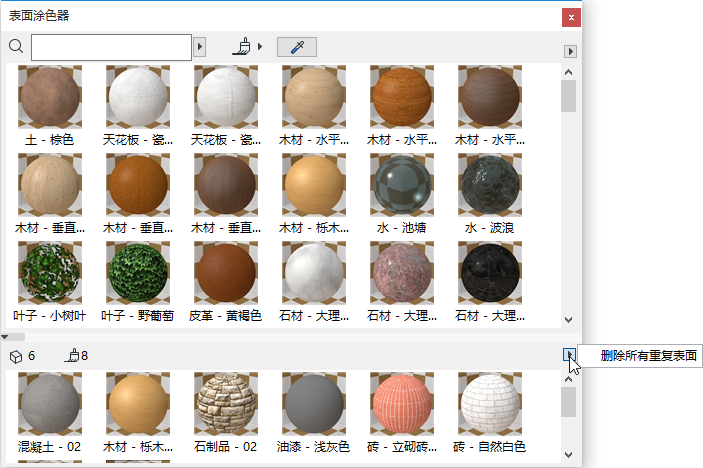Select the 叶子 - 野葡萄 surface

137,273
